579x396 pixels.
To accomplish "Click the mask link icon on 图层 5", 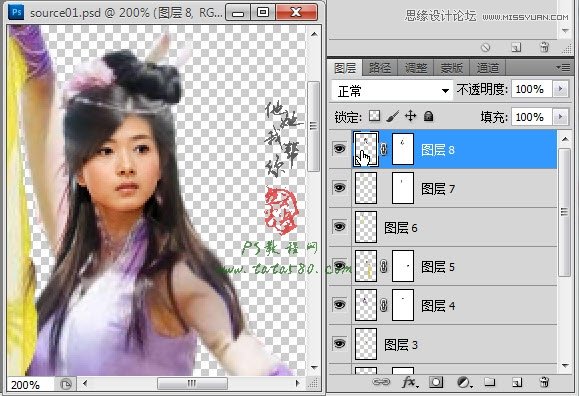I will 384,266.
